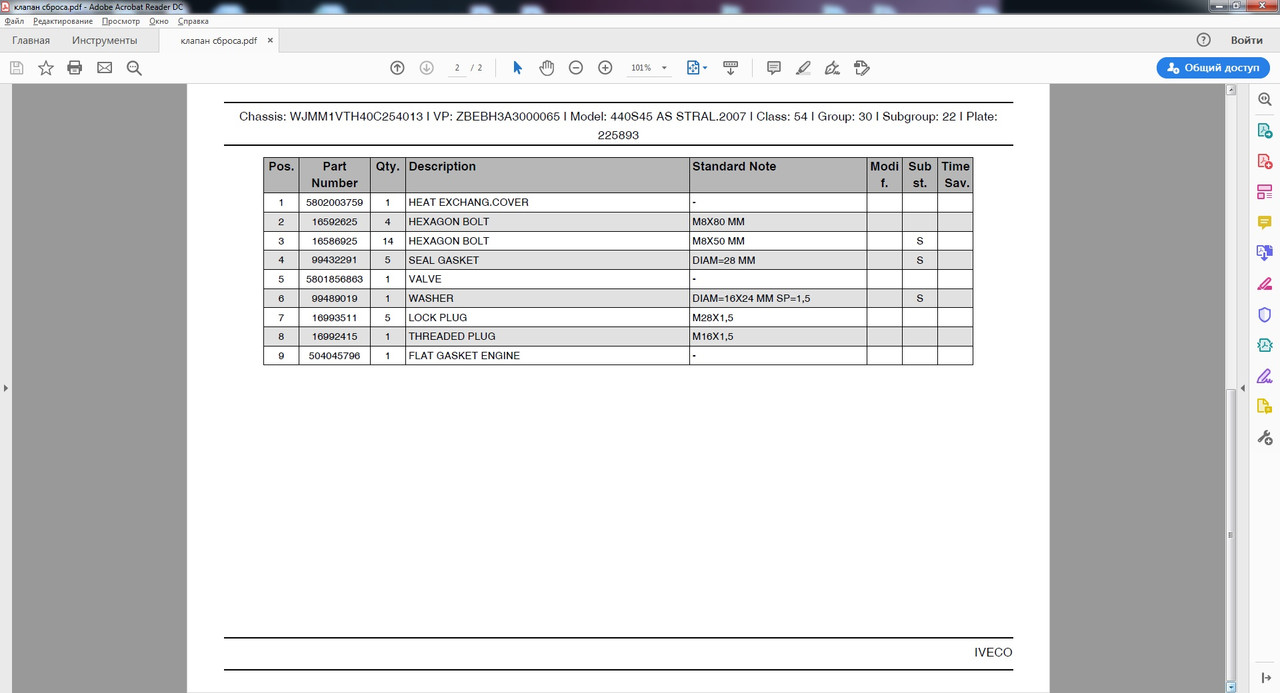Click the IVECO footer text
Viewport: 1280px width, 693px height.
coord(993,653)
